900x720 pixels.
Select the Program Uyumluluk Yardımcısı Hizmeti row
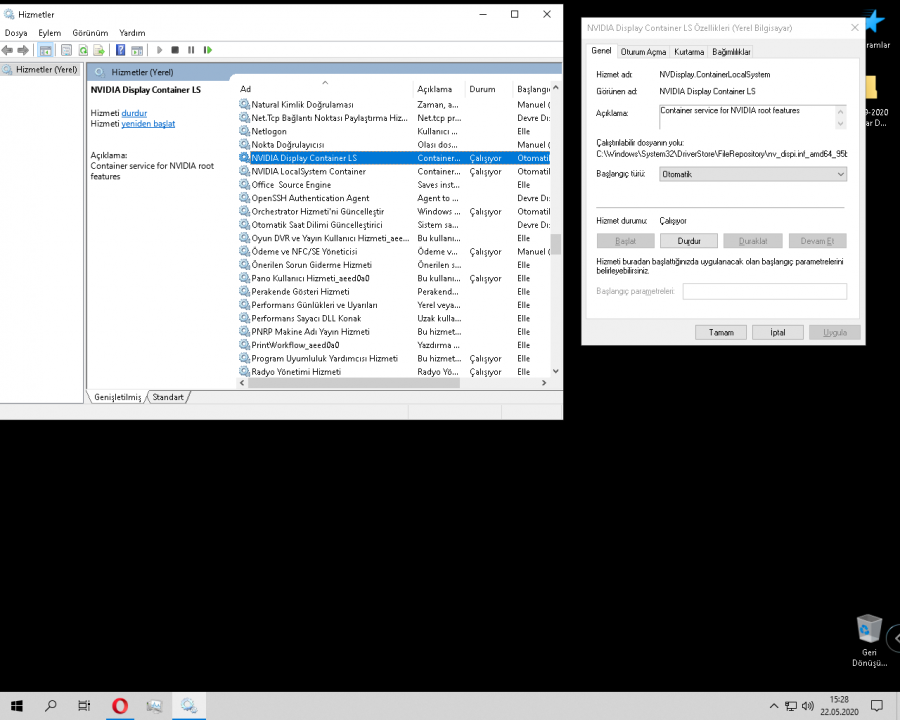(394, 358)
